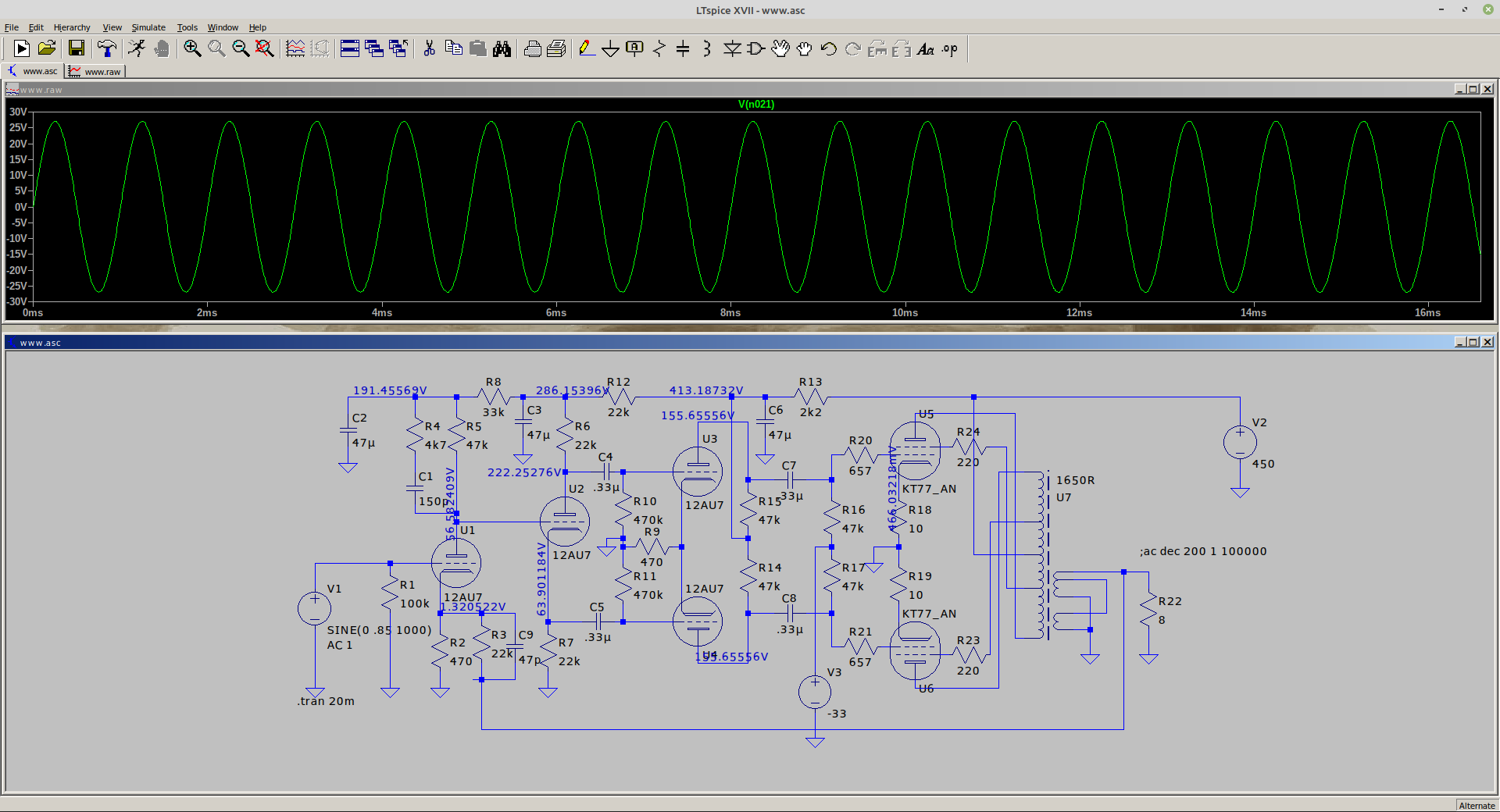
Task: Open the Control Panel hammer icon
Action: pyautogui.click(x=107, y=48)
